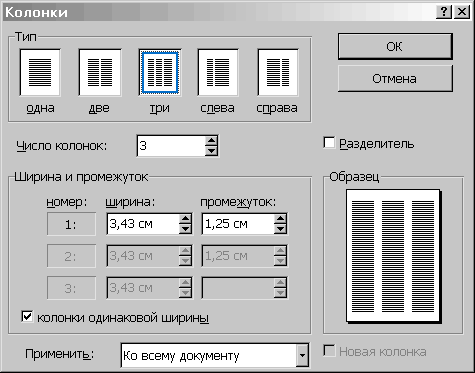This screenshot has height=373, width=475.
Task: Click the 'Число колонок:' label
Action: coord(62,146)
